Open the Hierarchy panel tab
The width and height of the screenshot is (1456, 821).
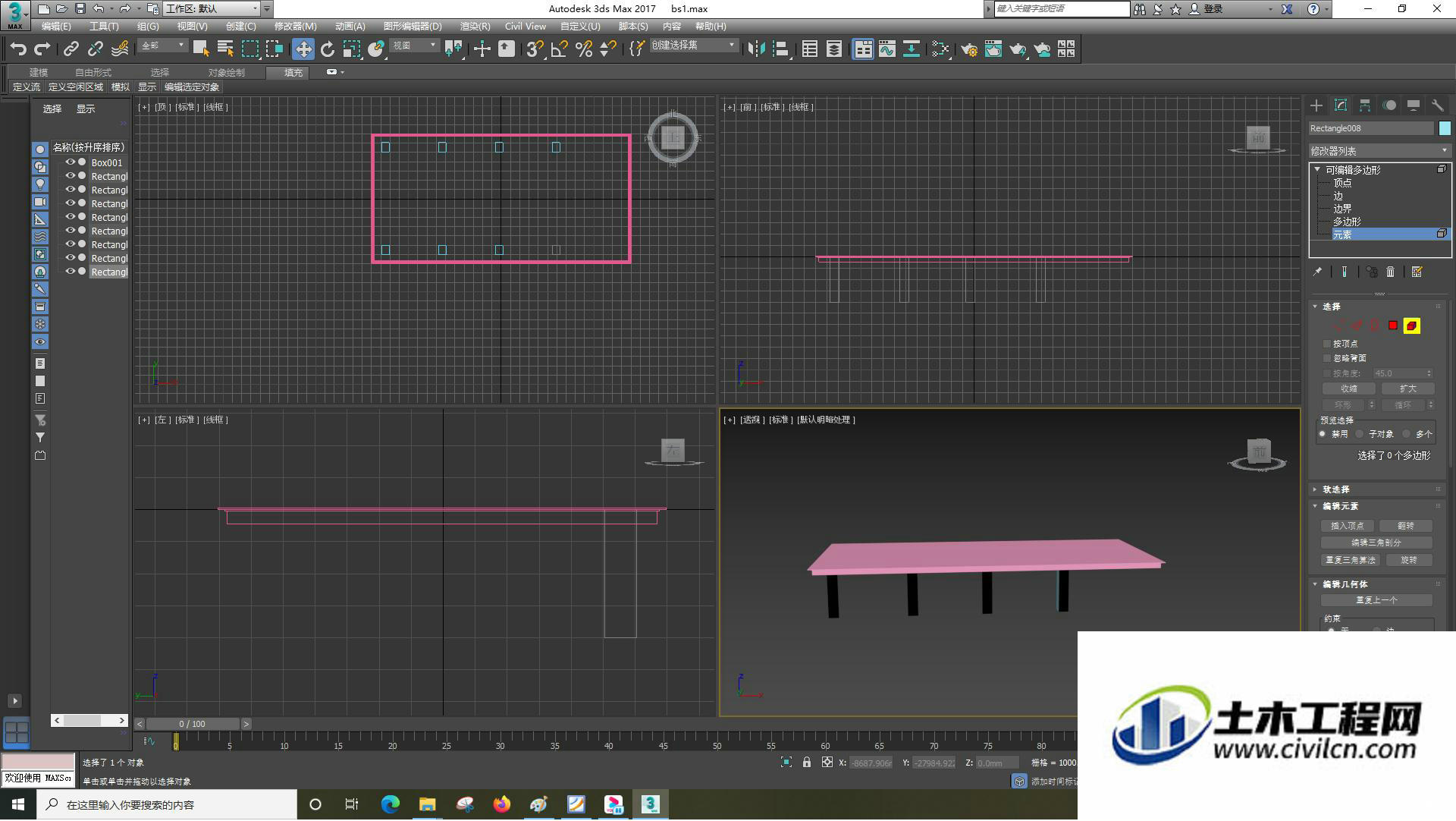click(x=1365, y=105)
